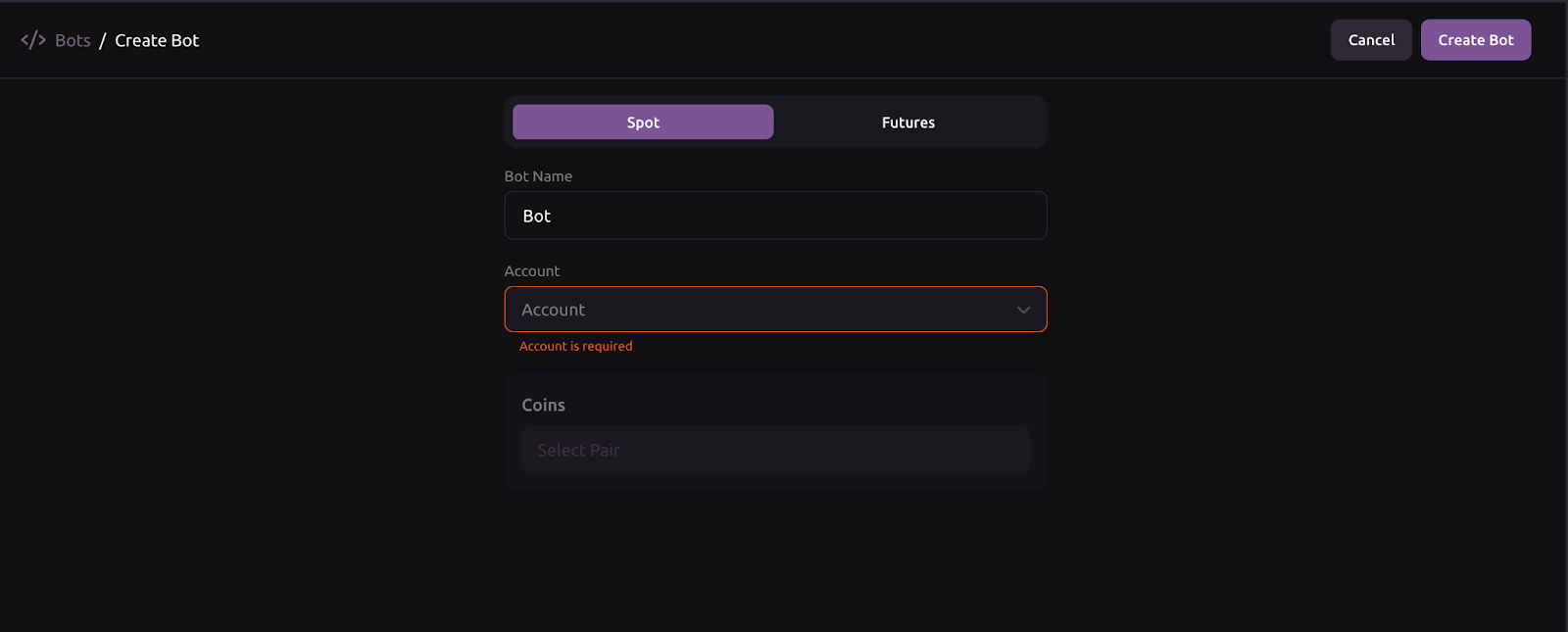Click the chevron arrow on Account field
1568x632 pixels.
coord(1023,310)
